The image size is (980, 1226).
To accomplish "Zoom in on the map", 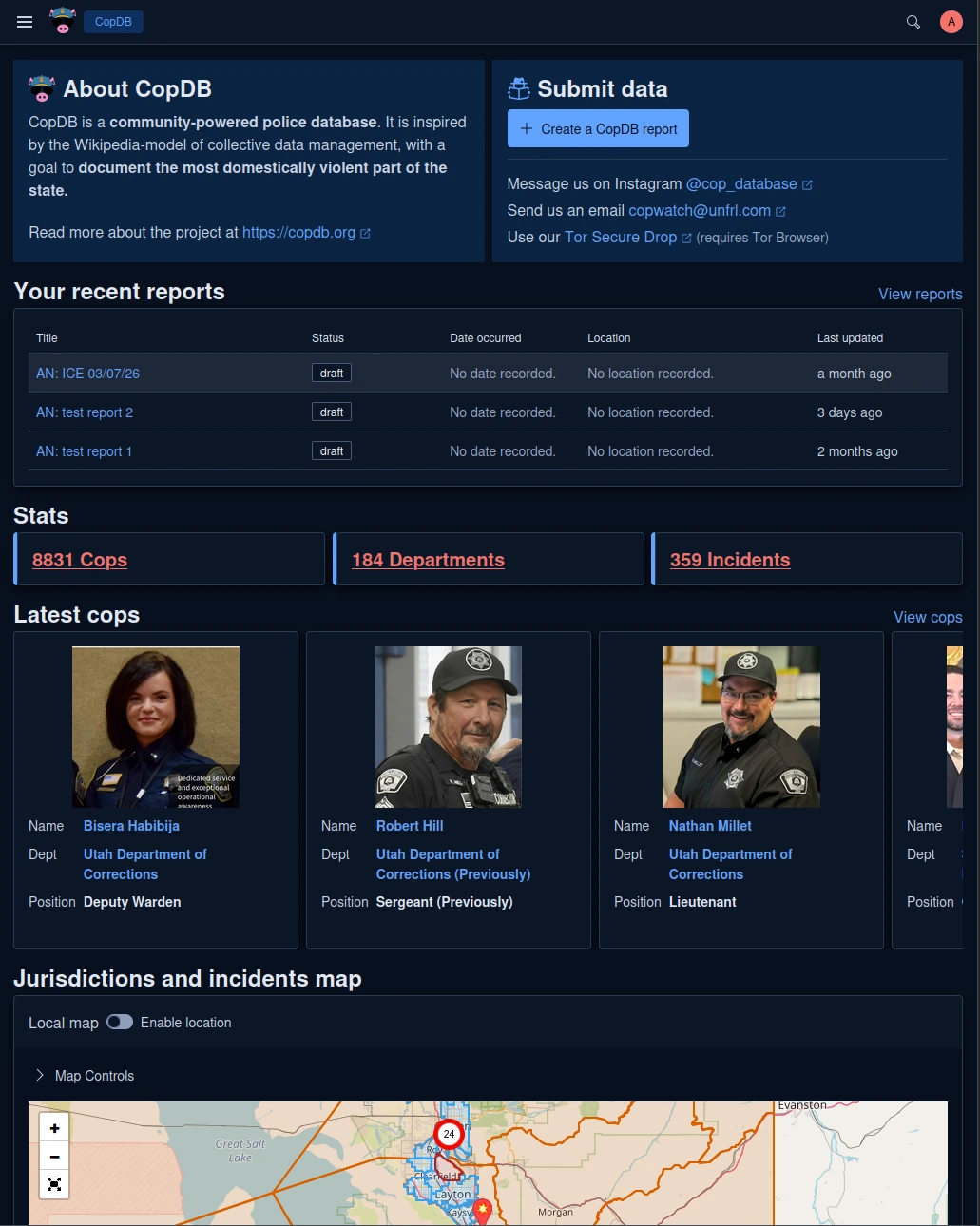I will pyautogui.click(x=54, y=1128).
